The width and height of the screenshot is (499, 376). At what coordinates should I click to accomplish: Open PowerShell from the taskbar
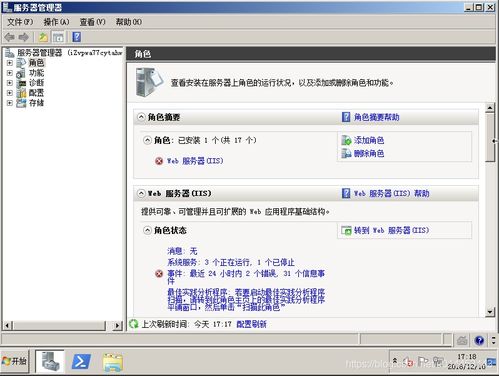tap(81, 362)
